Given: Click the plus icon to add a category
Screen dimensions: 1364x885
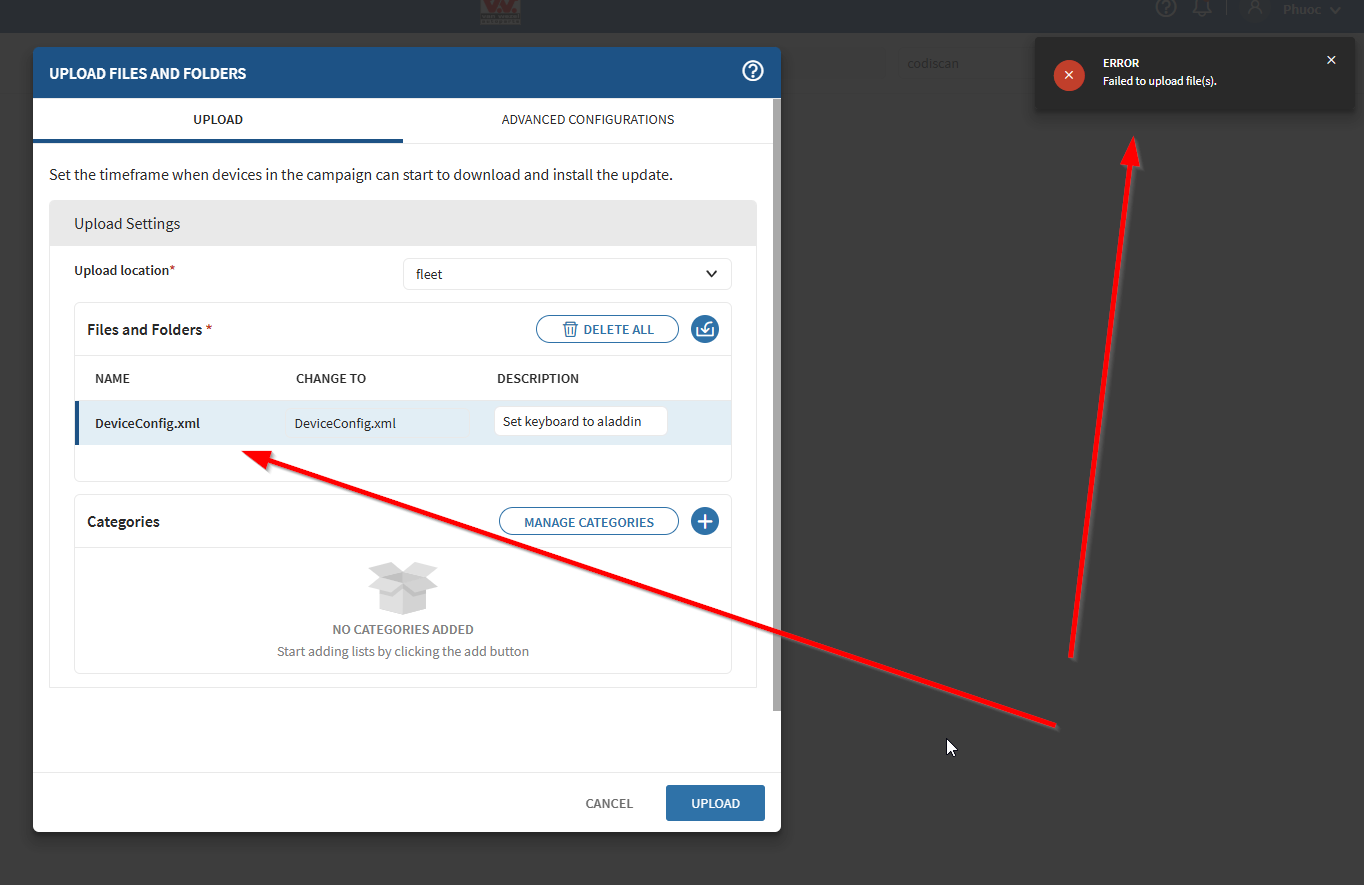Looking at the screenshot, I should click(x=705, y=521).
